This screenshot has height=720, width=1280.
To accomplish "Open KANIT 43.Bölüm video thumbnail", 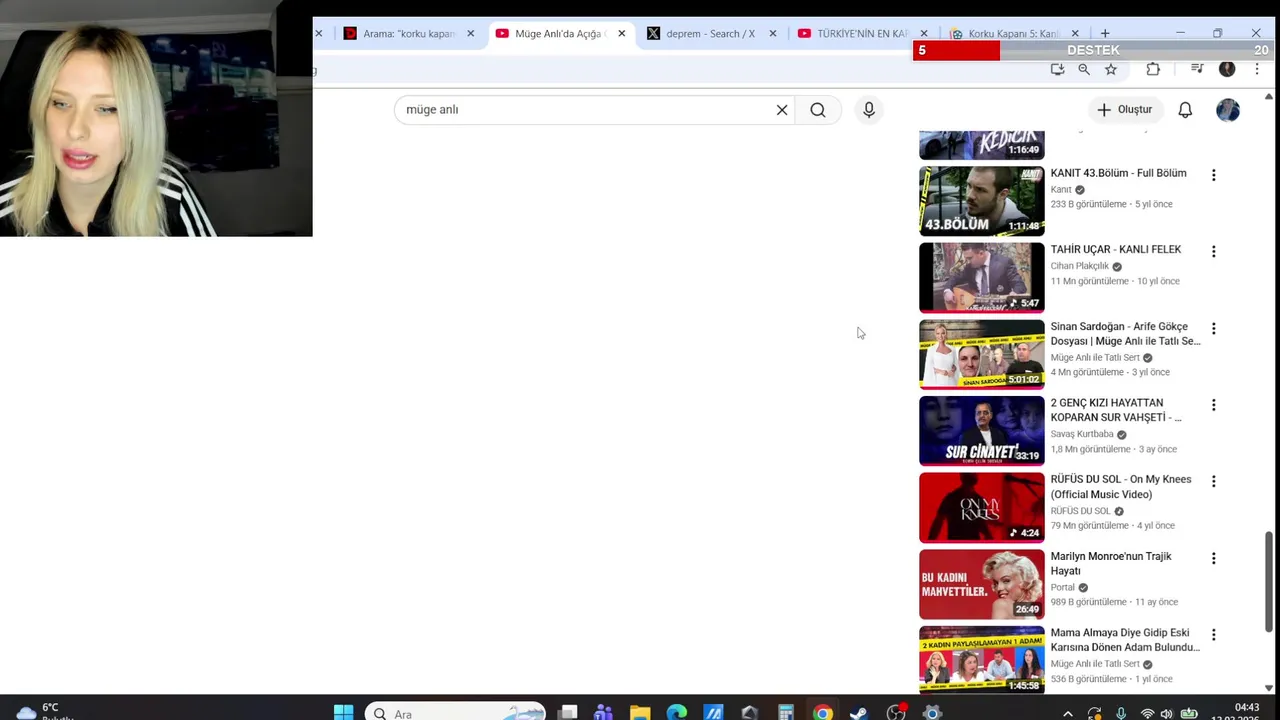I will tap(982, 201).
